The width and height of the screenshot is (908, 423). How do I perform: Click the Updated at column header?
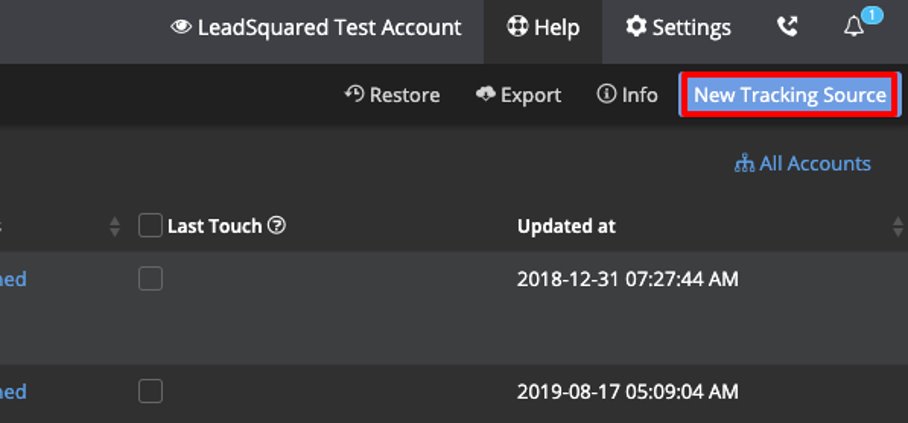566,226
